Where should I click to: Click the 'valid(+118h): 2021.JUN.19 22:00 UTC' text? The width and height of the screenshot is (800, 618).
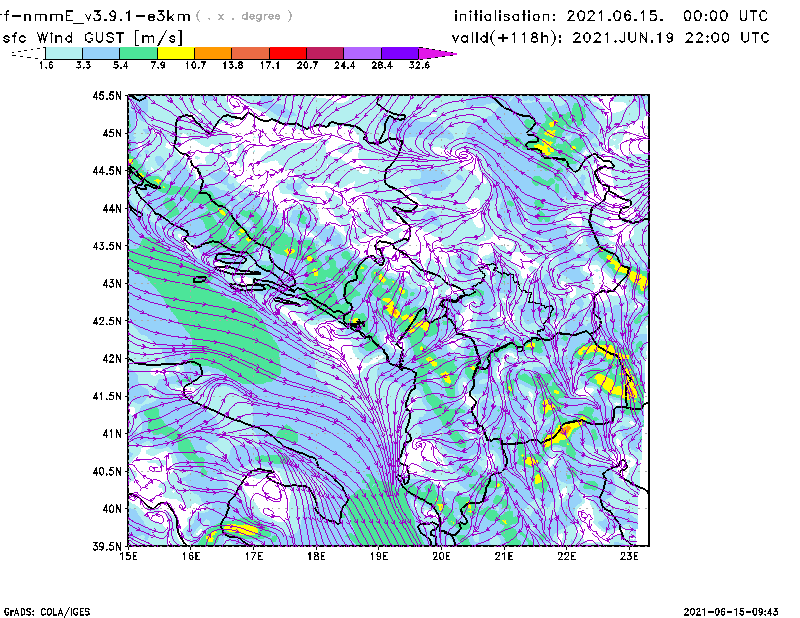pyautogui.click(x=610, y=38)
